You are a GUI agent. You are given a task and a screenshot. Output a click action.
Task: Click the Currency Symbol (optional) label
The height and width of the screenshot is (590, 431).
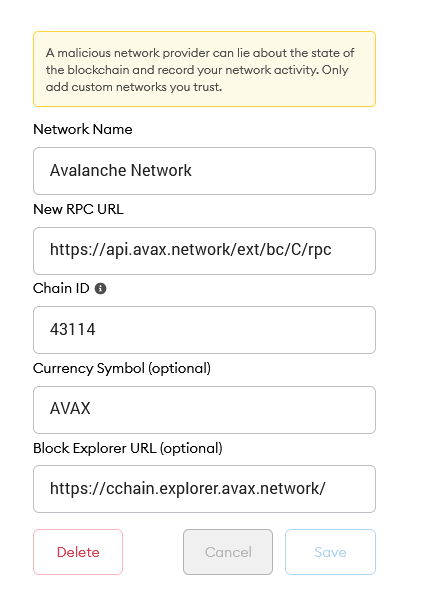122,368
